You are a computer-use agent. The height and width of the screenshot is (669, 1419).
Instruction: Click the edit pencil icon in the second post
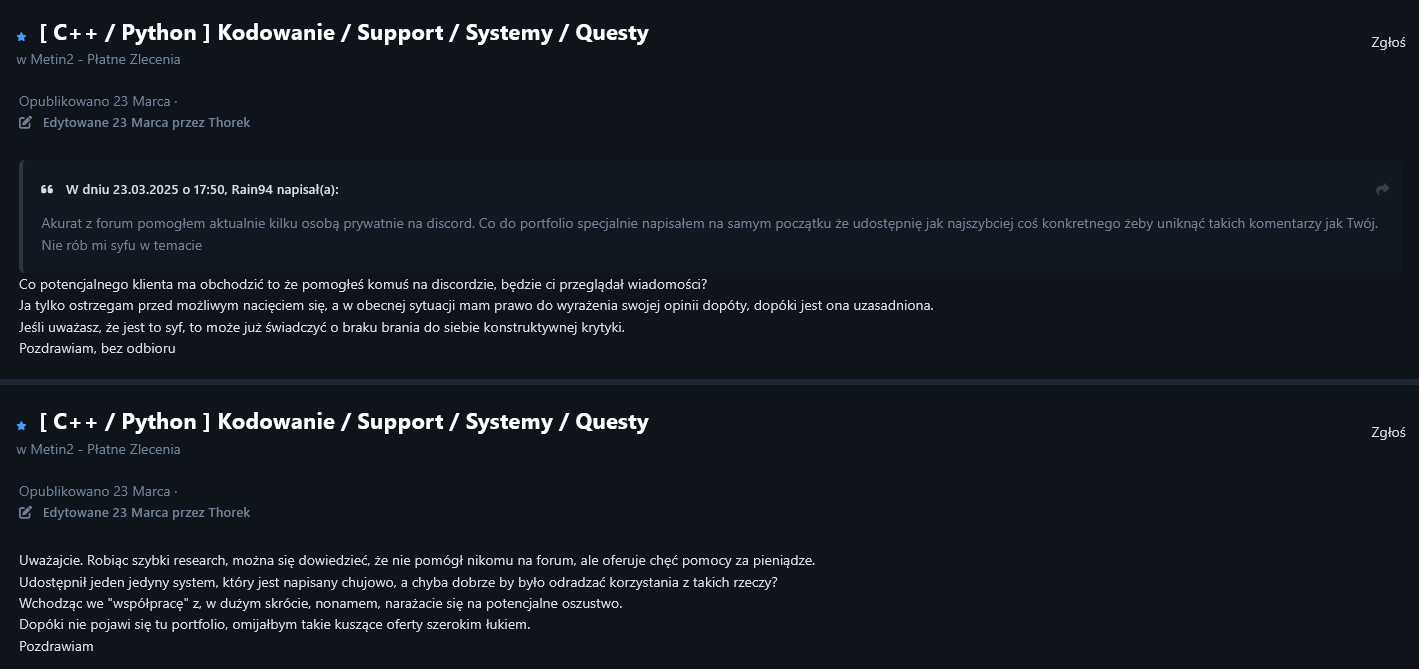(x=26, y=512)
